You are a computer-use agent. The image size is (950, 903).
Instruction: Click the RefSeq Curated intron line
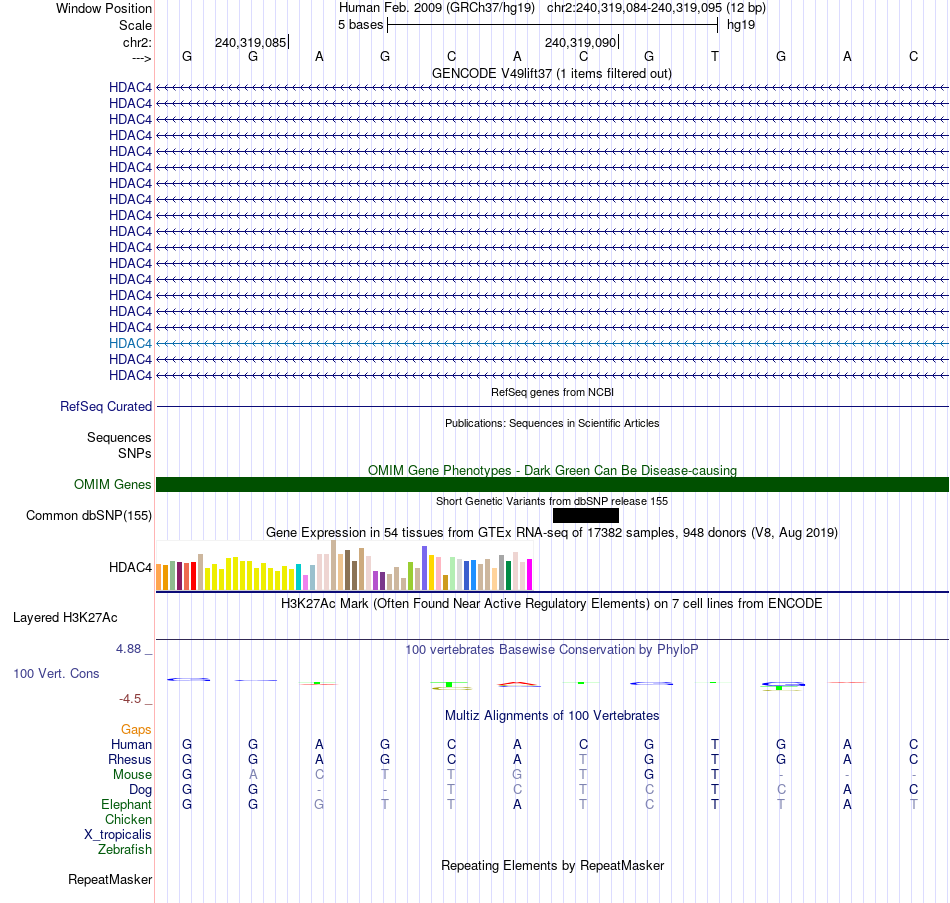(x=552, y=407)
